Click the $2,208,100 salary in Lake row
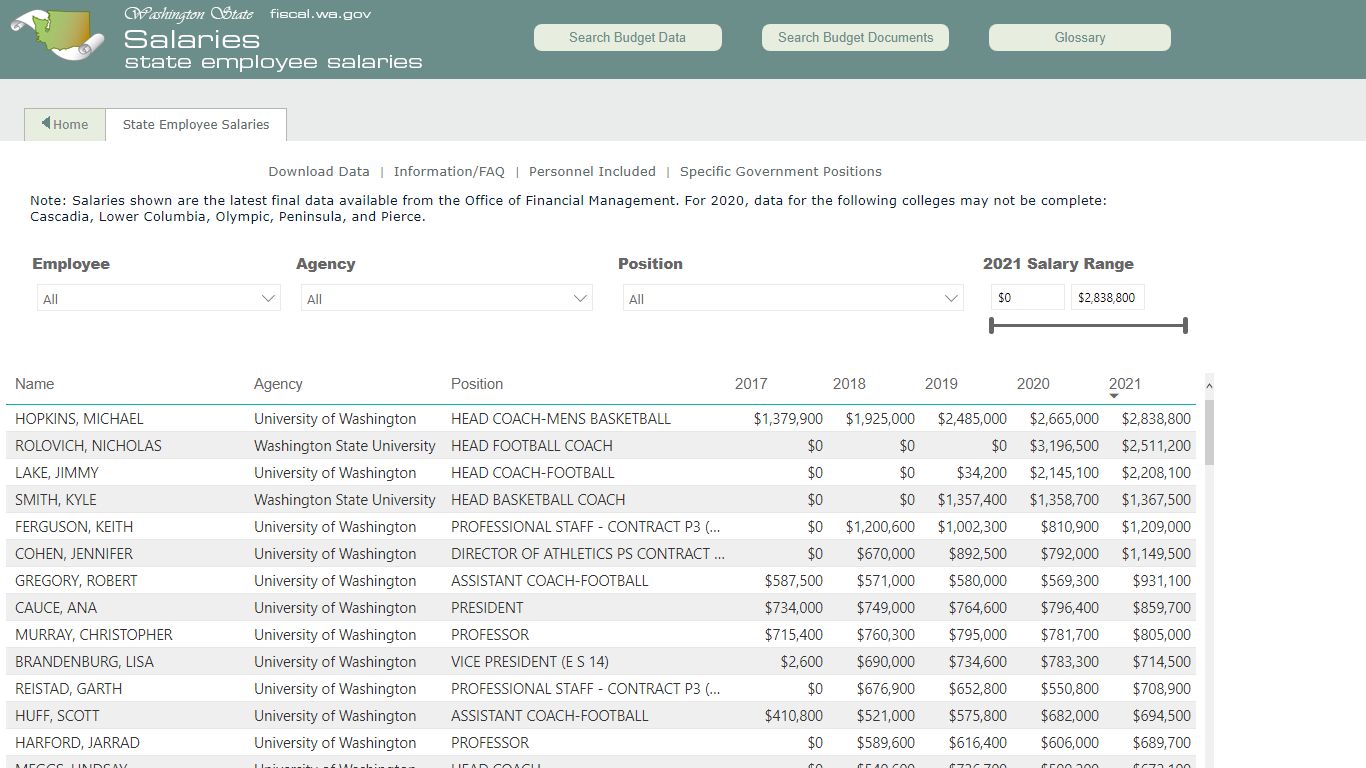 pos(1156,473)
